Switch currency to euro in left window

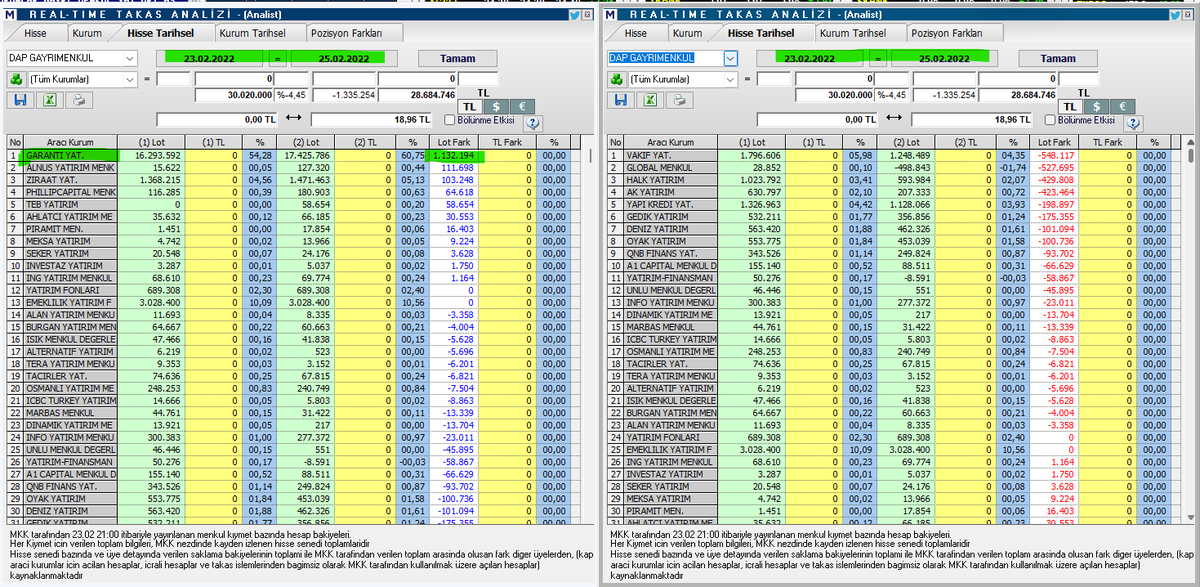(x=520, y=106)
